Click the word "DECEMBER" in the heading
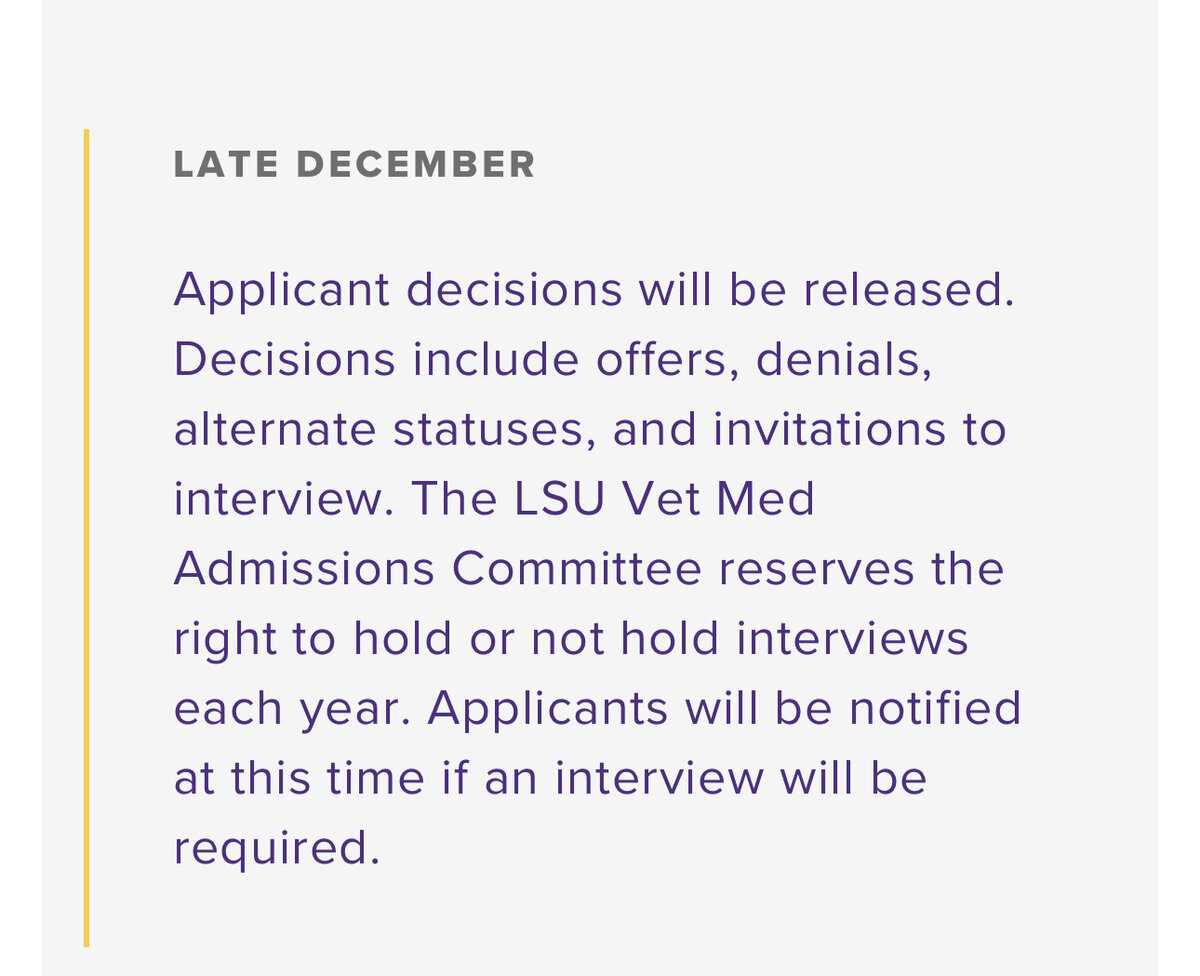 click(416, 164)
